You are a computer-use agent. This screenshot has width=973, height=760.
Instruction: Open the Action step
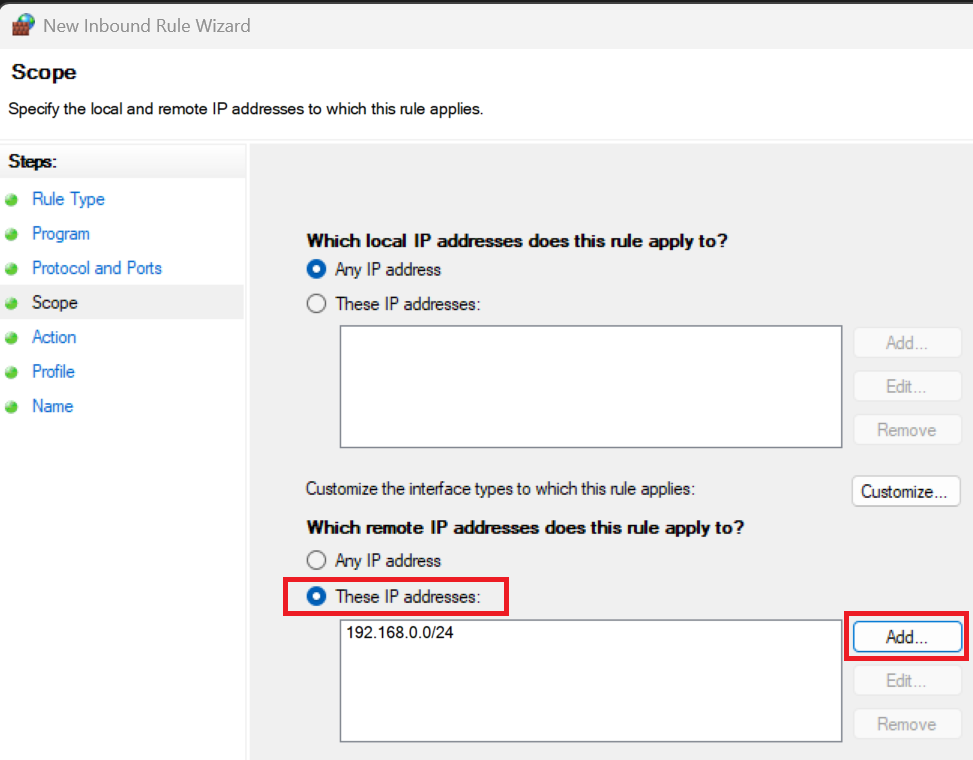click(x=54, y=337)
